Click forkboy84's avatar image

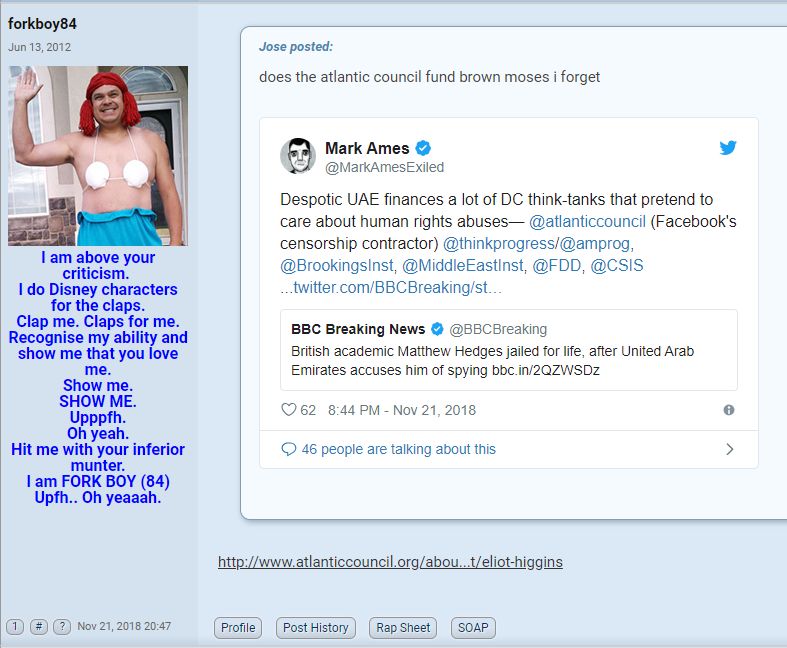click(x=98, y=156)
